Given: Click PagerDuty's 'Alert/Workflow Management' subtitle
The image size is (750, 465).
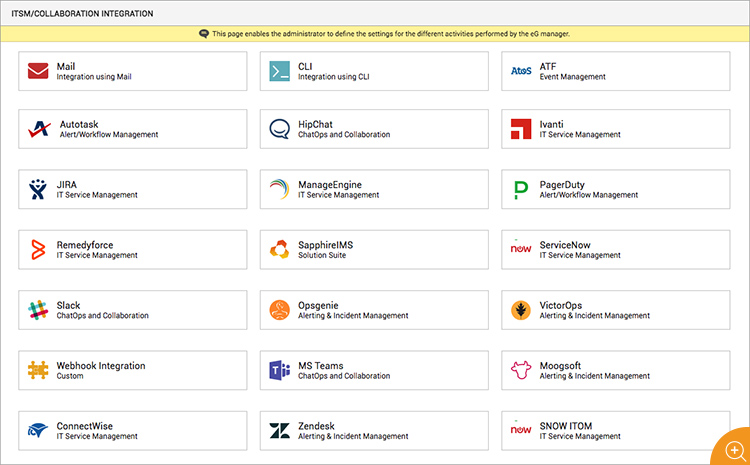Looking at the screenshot, I should (x=589, y=195).
